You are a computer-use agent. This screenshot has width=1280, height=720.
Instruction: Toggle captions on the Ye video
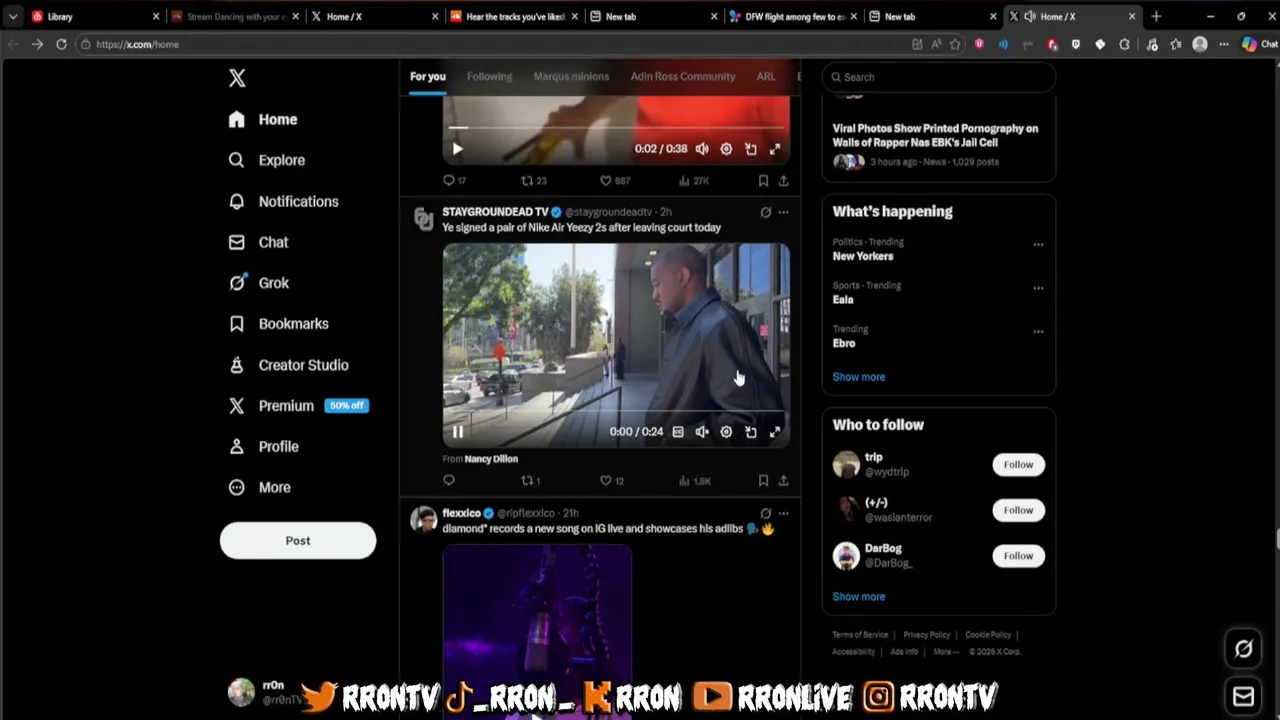tap(678, 432)
